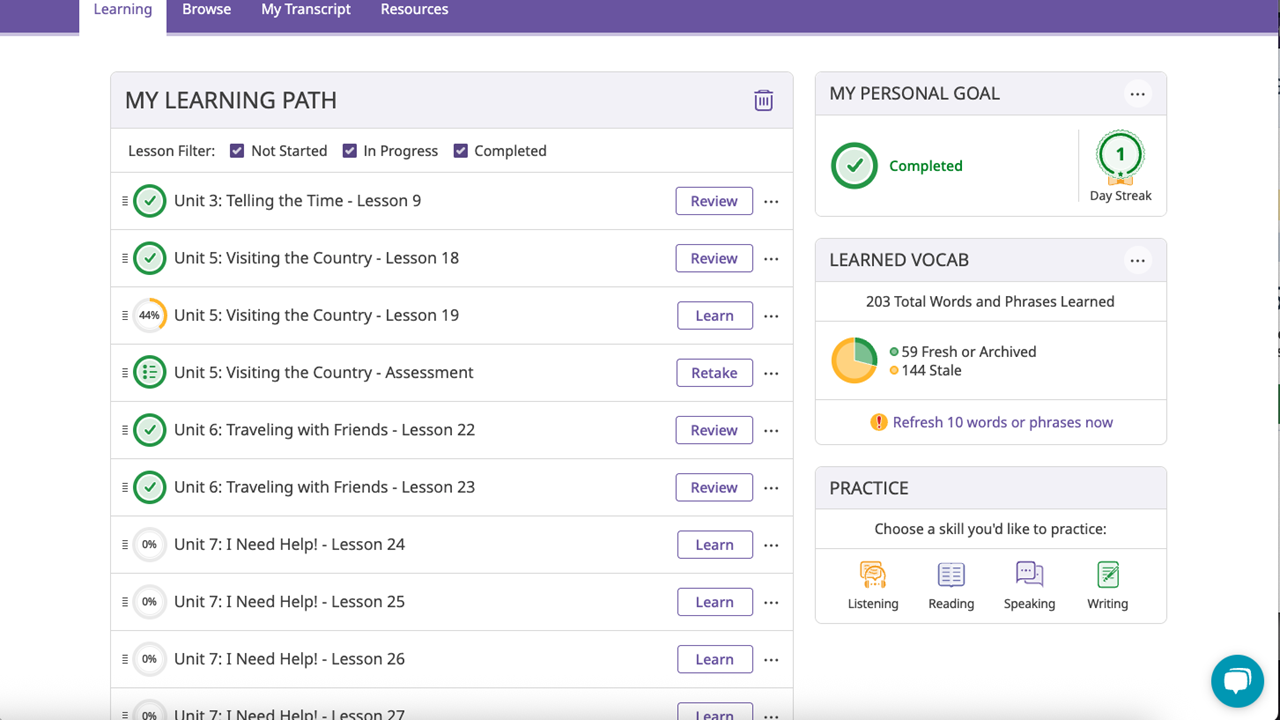Viewport: 1280px width, 720px height.
Task: Open more options for Unit 5 Assessment
Action: click(x=771, y=373)
